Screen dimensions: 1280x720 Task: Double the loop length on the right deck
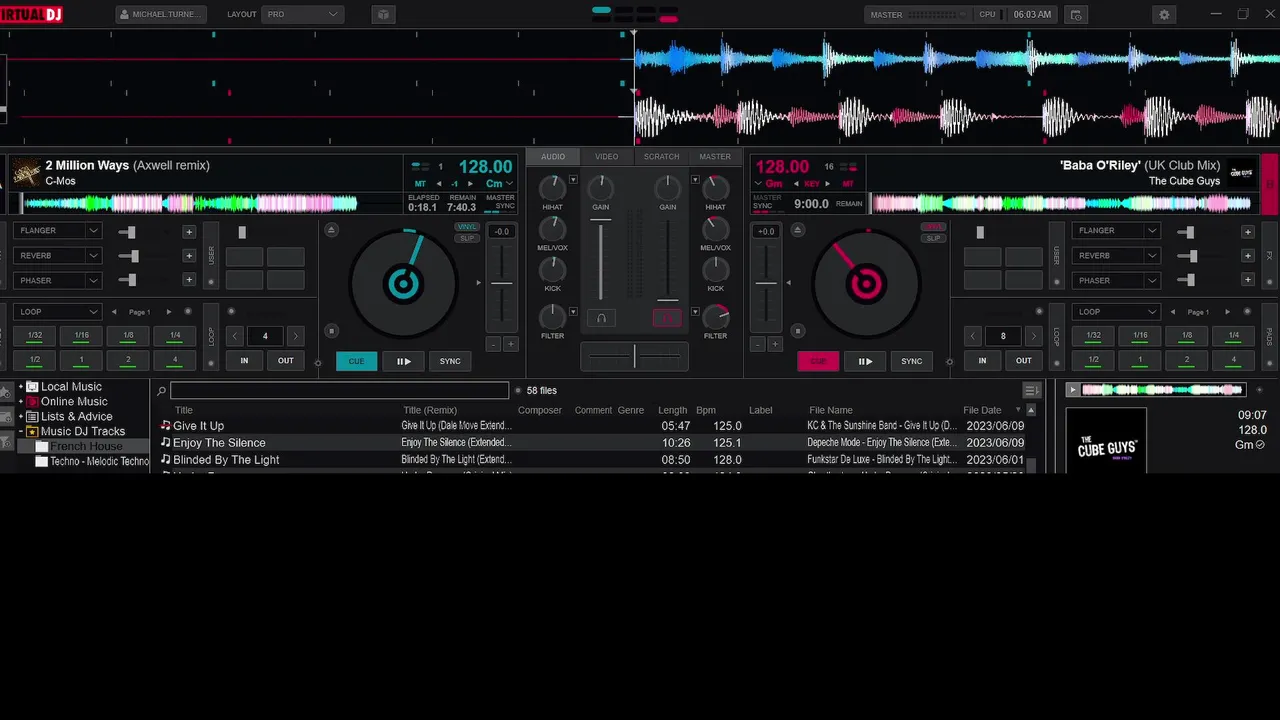pyautogui.click(x=1033, y=336)
